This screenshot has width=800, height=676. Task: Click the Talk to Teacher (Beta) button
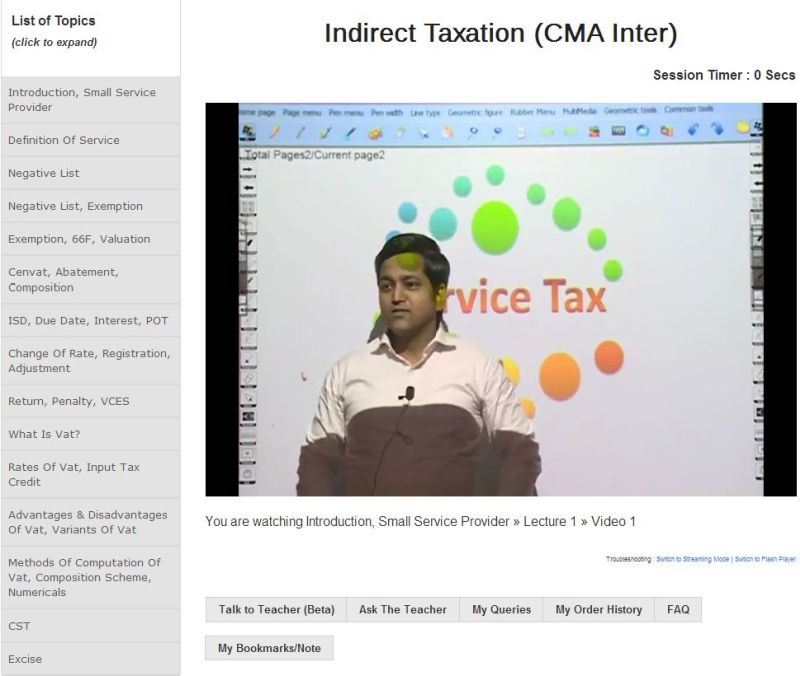pos(276,610)
